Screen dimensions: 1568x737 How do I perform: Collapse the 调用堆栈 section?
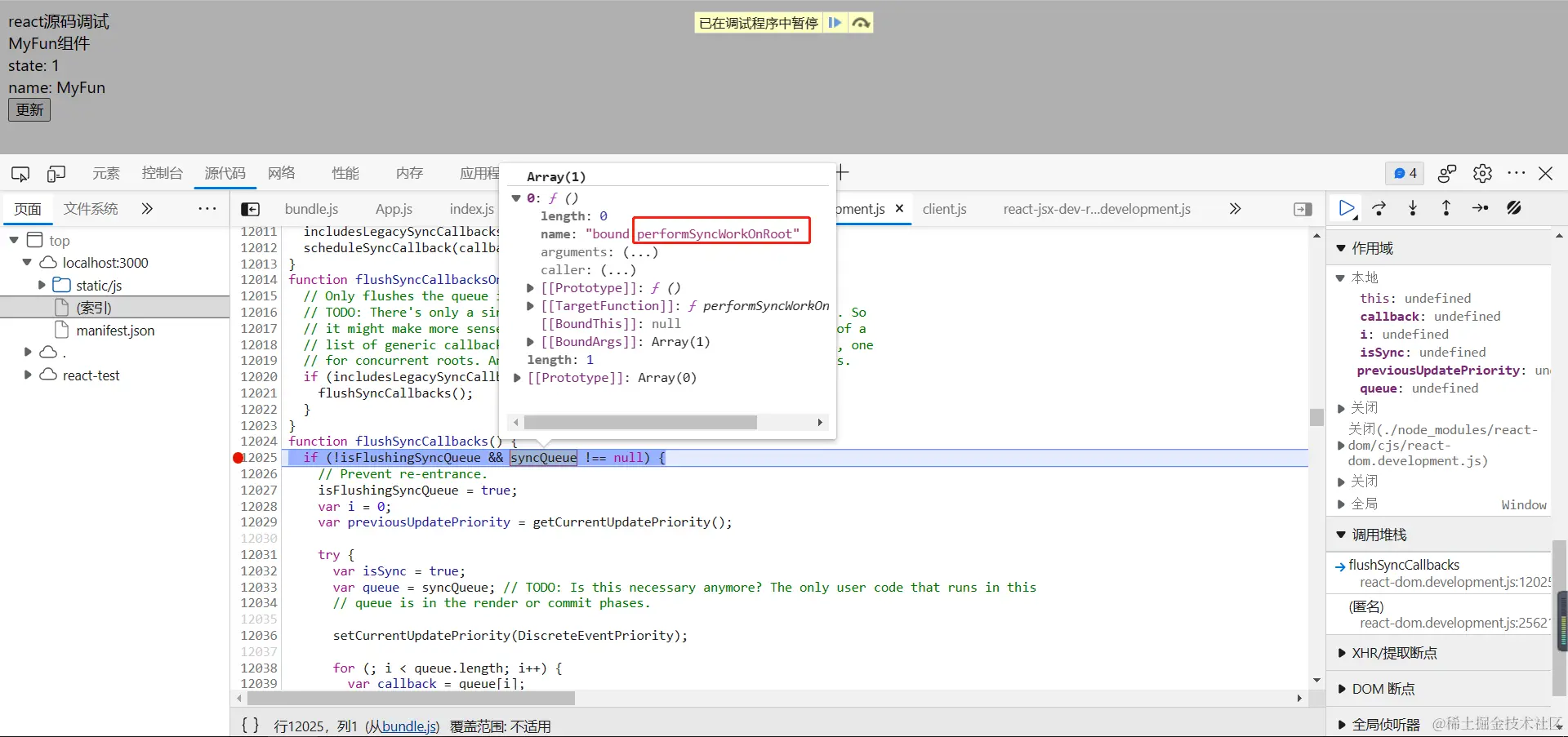coord(1340,535)
